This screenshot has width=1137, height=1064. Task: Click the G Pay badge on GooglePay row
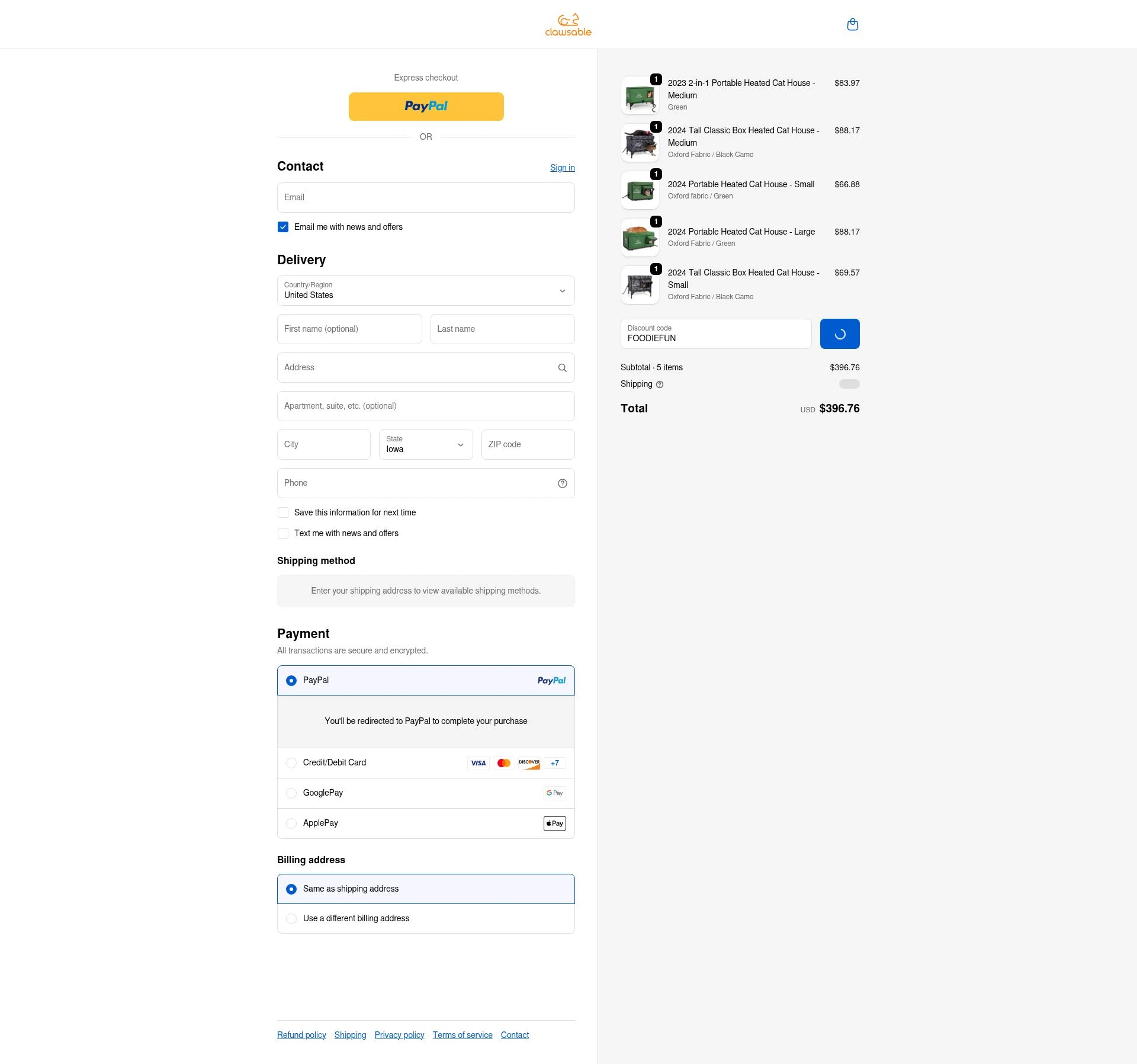[554, 793]
